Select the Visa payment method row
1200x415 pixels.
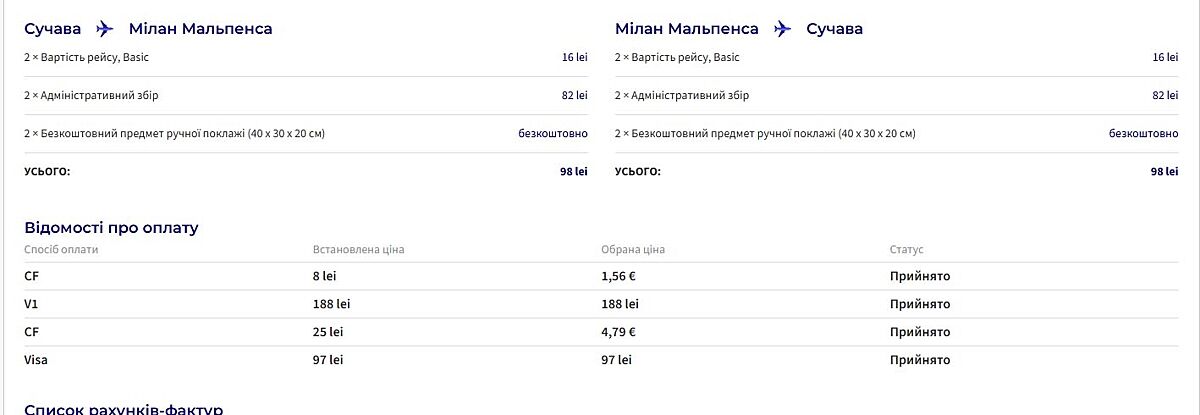click(x=37, y=360)
